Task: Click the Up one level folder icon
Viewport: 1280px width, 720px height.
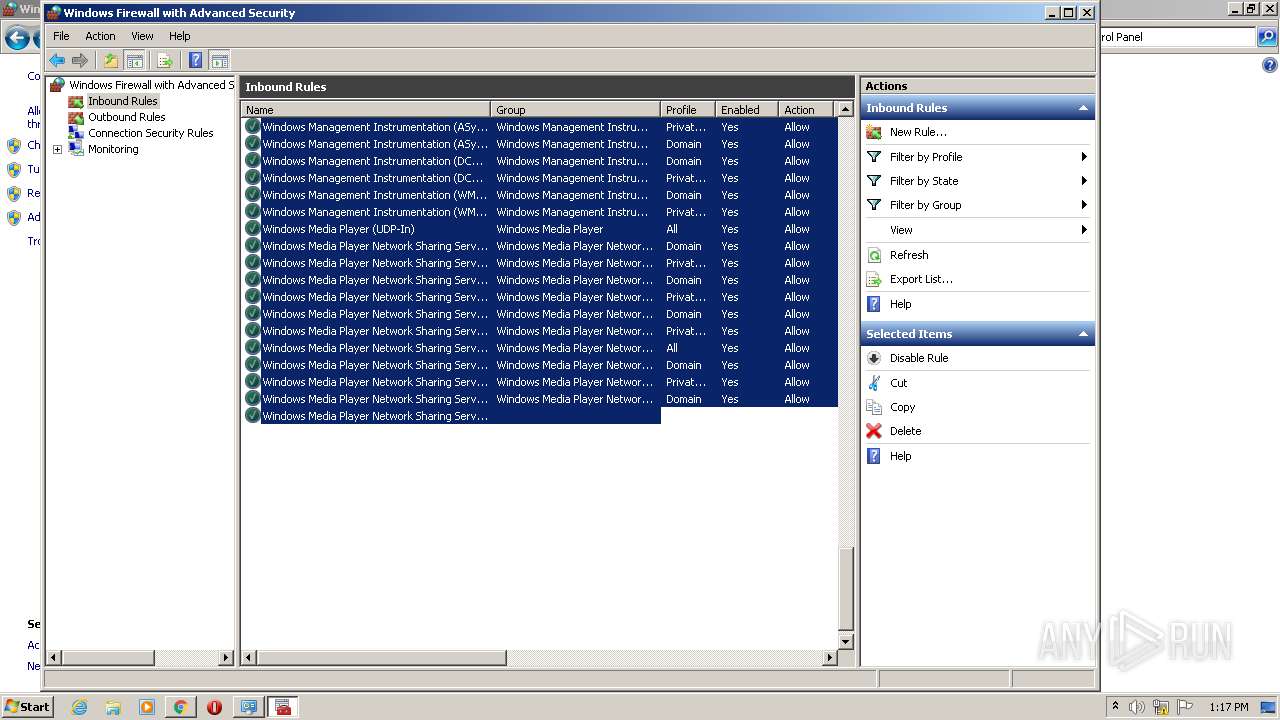Action: tap(111, 60)
